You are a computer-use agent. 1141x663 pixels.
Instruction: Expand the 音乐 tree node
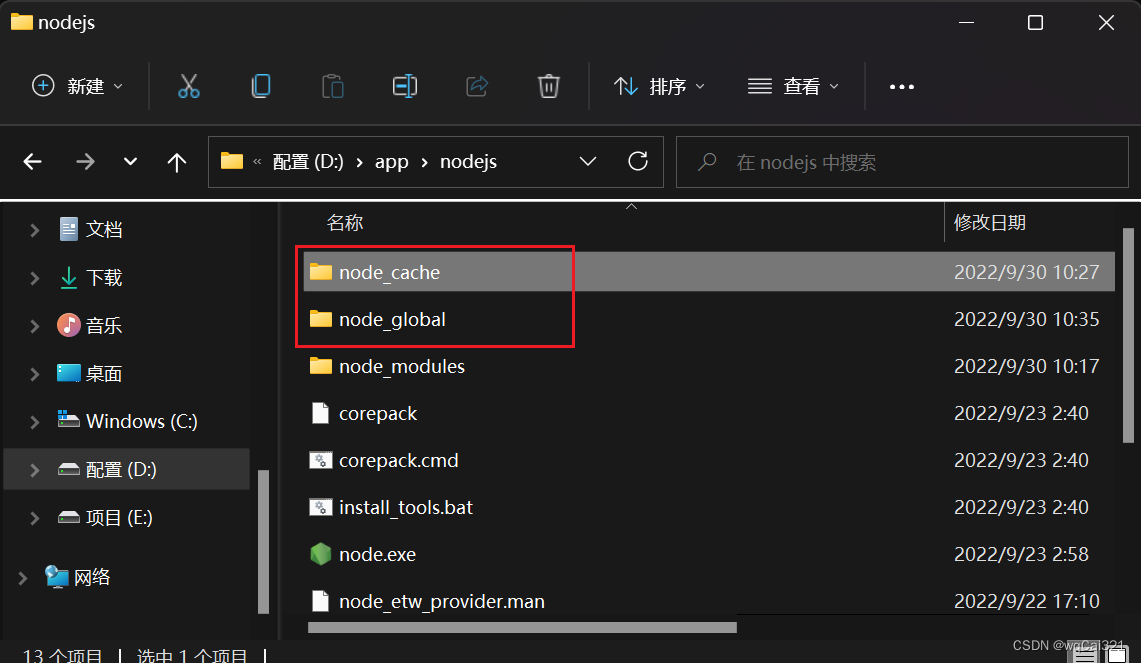(34, 326)
